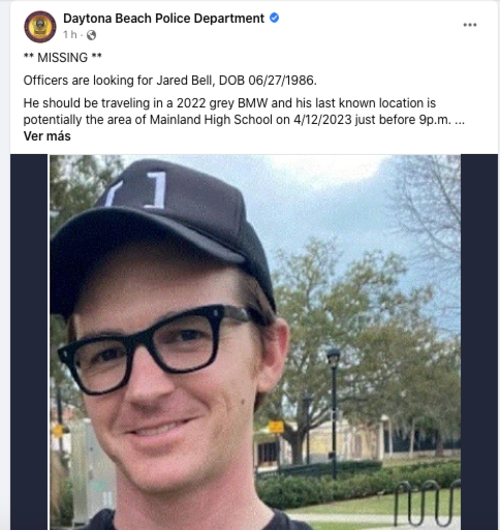Open the Daytona Beach Police Department page name
The image size is (500, 530).
pyautogui.click(x=164, y=18)
